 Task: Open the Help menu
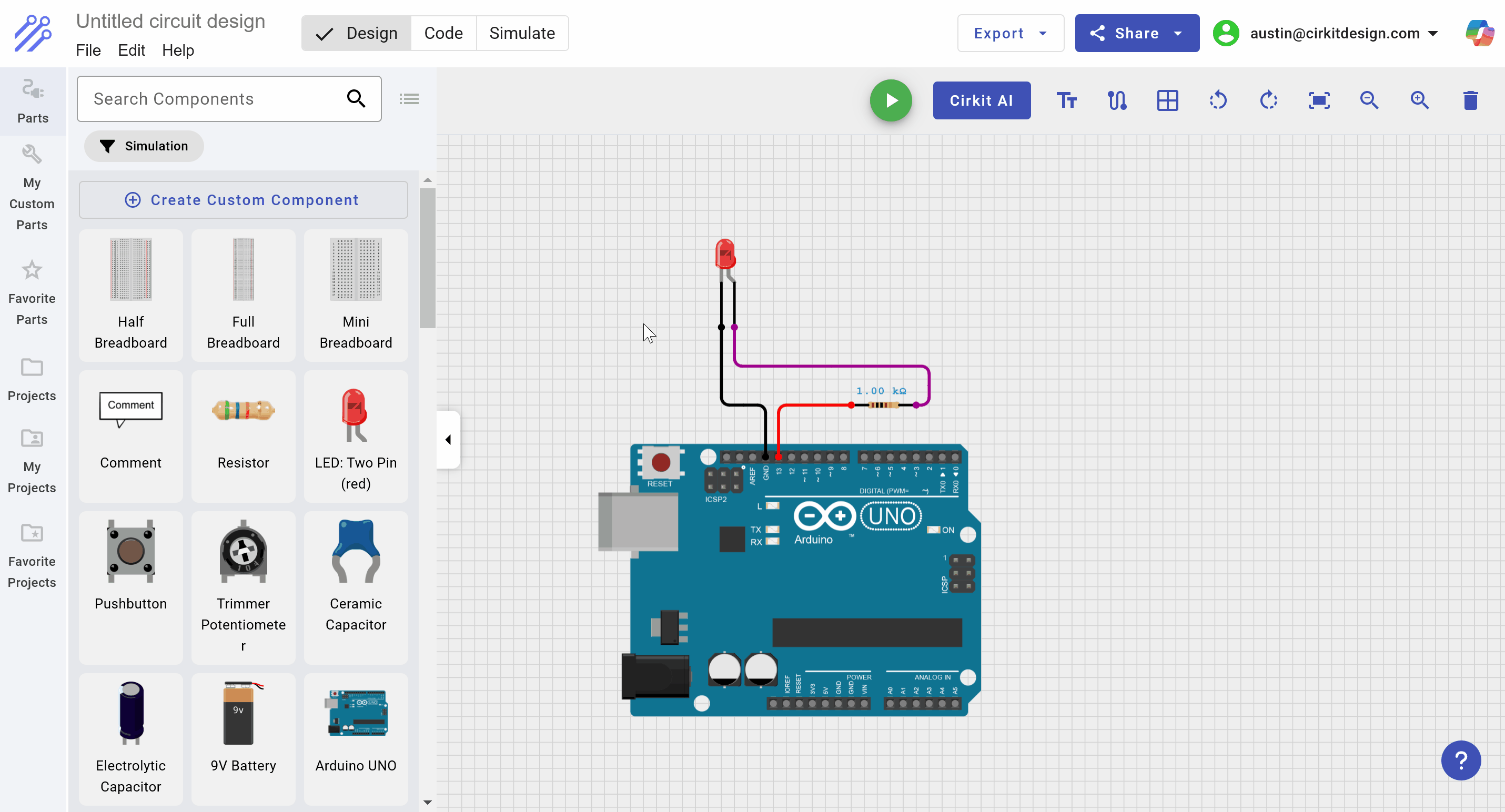[178, 50]
